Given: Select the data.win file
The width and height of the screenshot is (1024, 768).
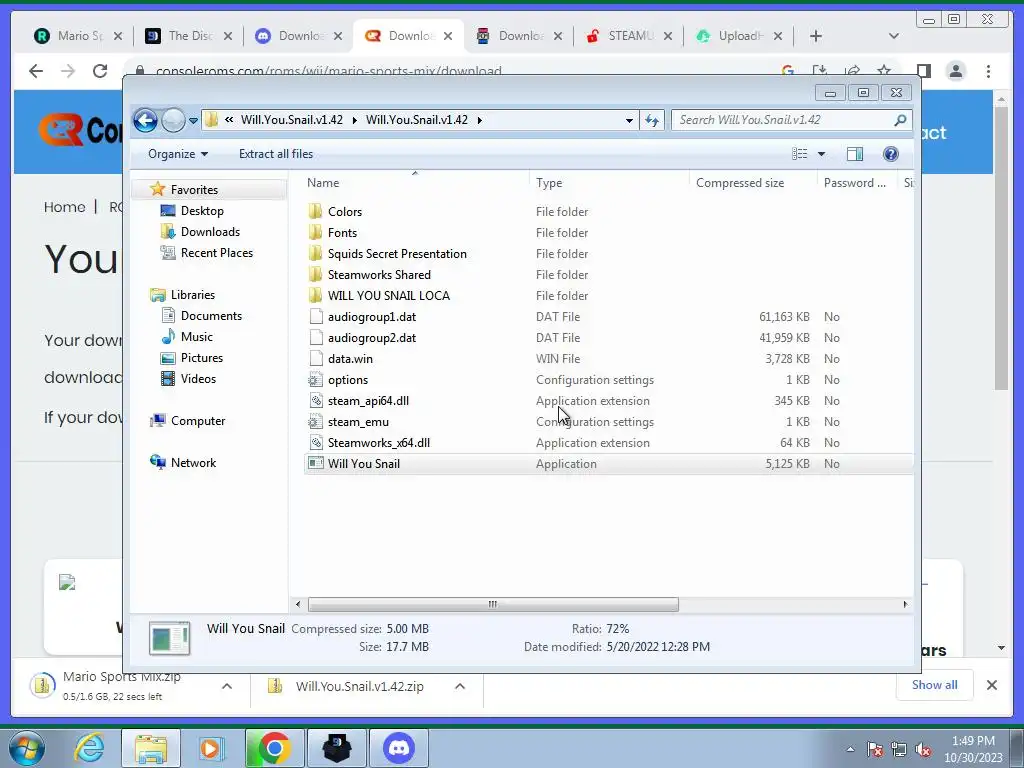Looking at the screenshot, I should [350, 359].
